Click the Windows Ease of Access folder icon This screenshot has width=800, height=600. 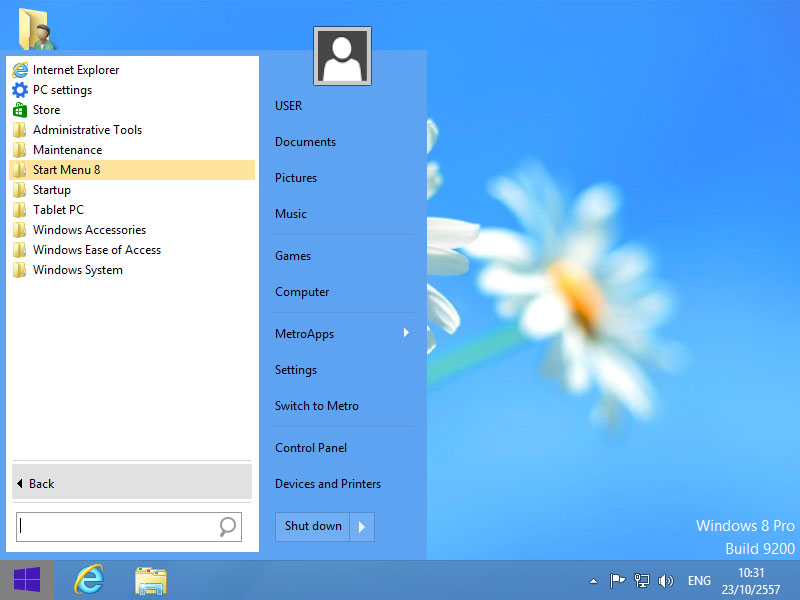click(20, 250)
